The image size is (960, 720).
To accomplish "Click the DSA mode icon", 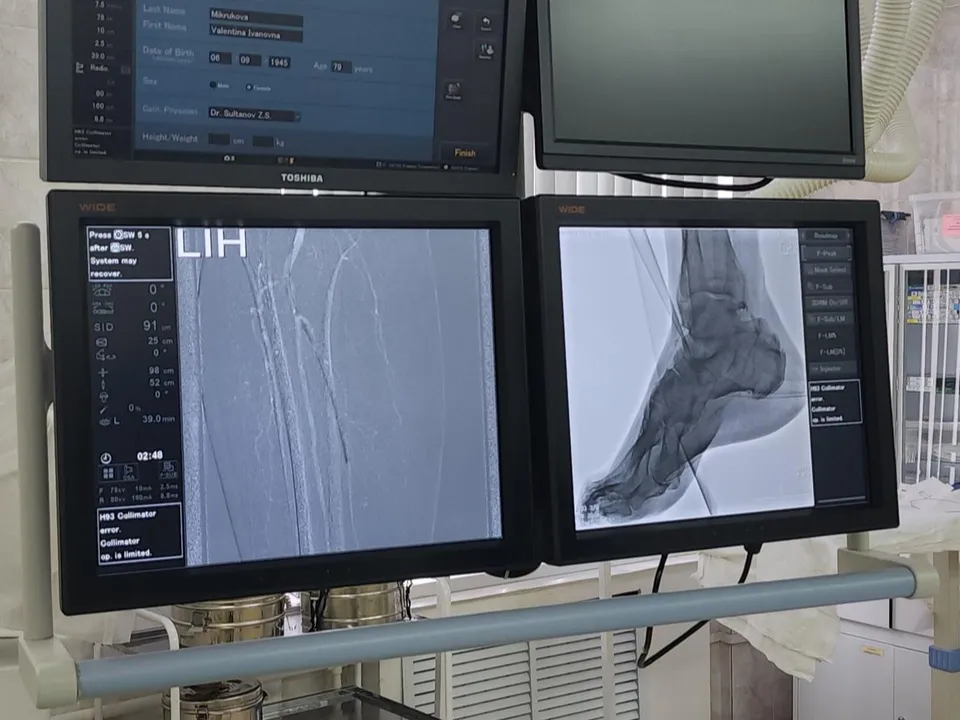I will (130, 472).
